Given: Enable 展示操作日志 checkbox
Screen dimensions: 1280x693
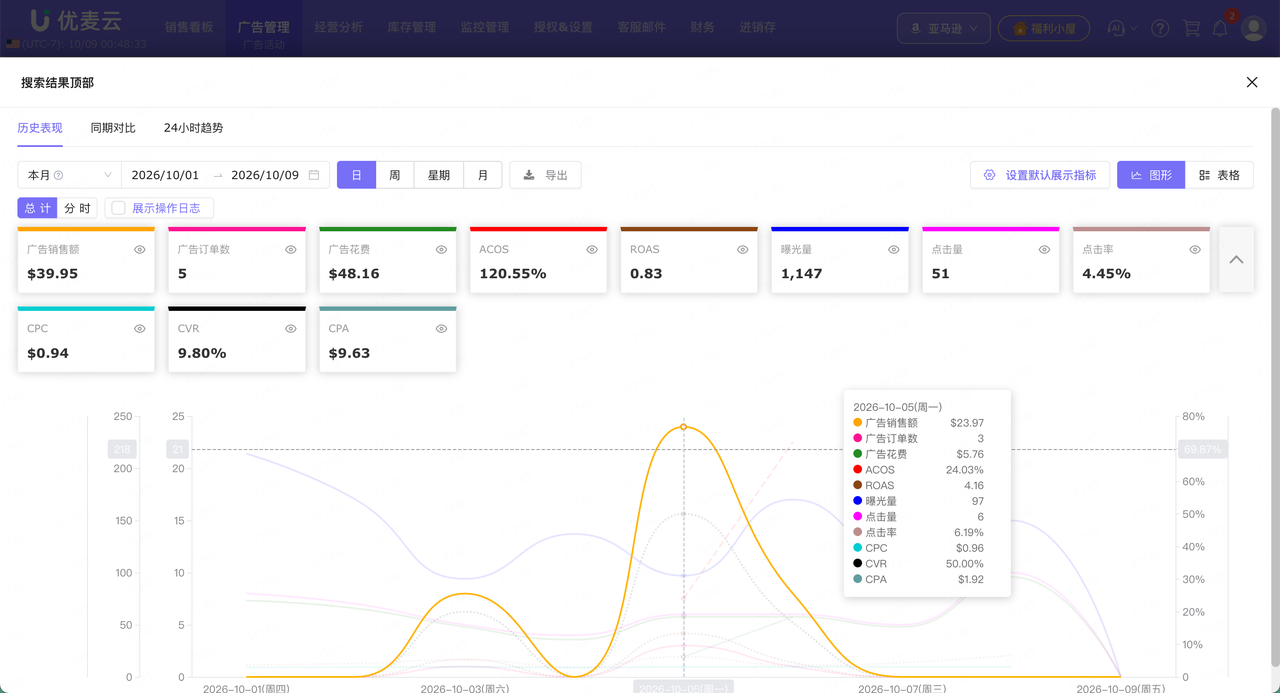Looking at the screenshot, I should [119, 208].
